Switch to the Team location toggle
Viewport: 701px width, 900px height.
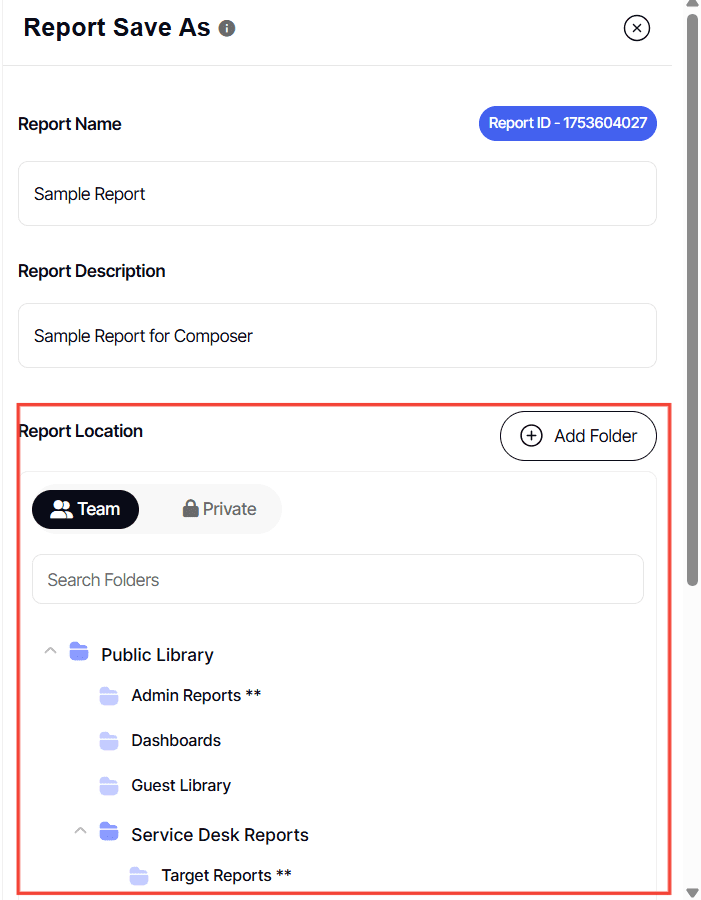[86, 509]
